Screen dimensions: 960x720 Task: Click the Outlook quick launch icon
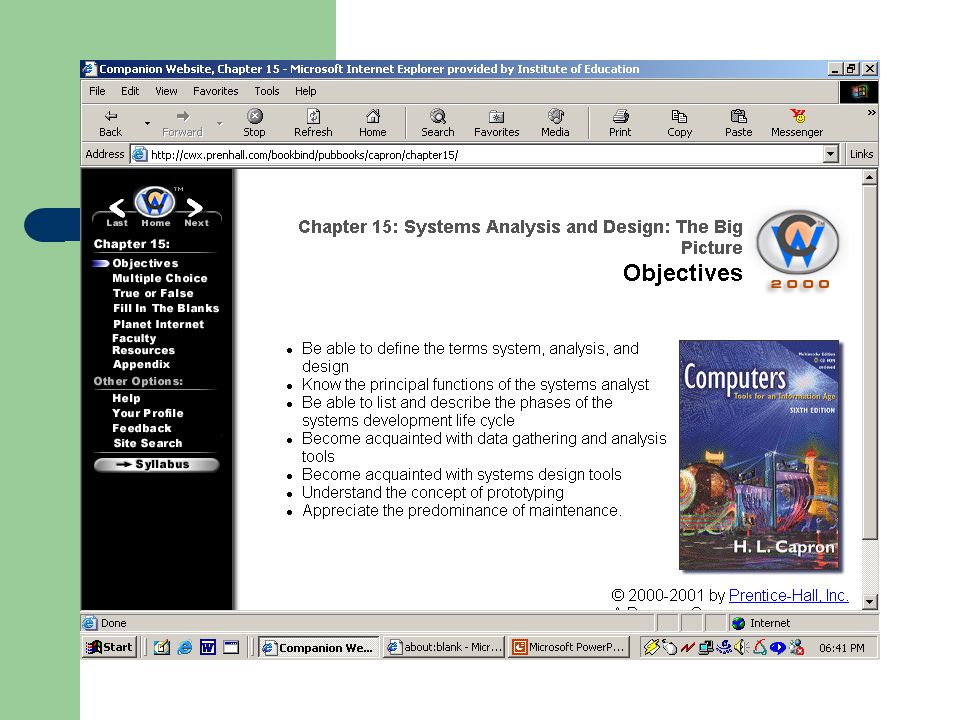click(x=162, y=647)
